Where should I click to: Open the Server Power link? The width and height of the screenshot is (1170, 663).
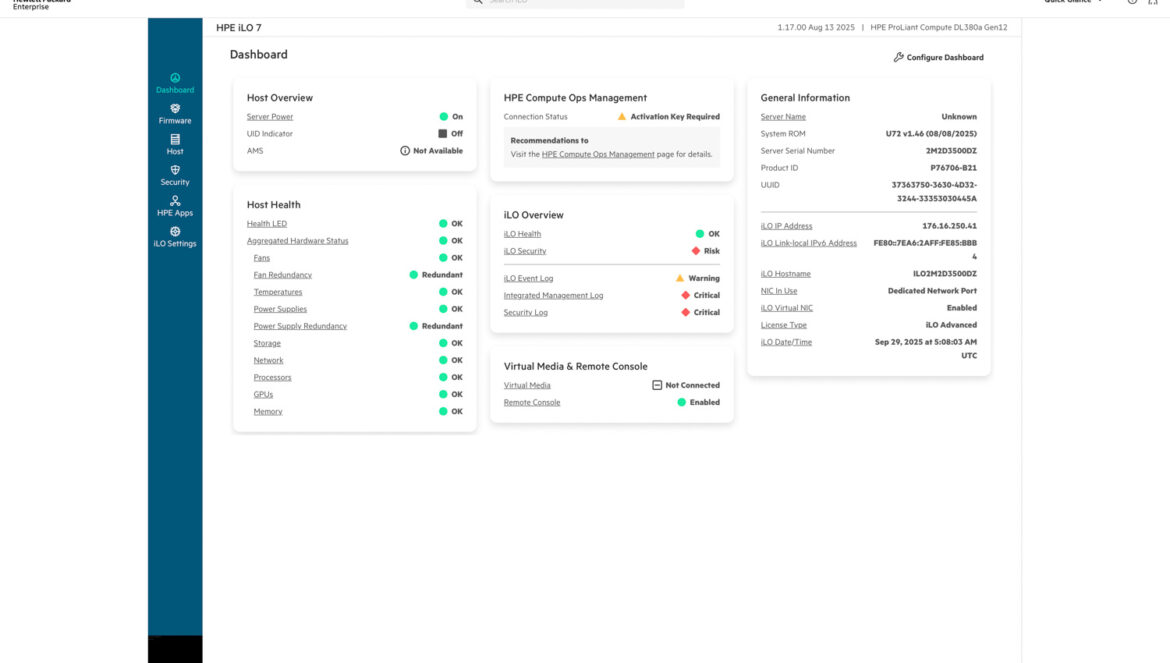pyautogui.click(x=270, y=117)
